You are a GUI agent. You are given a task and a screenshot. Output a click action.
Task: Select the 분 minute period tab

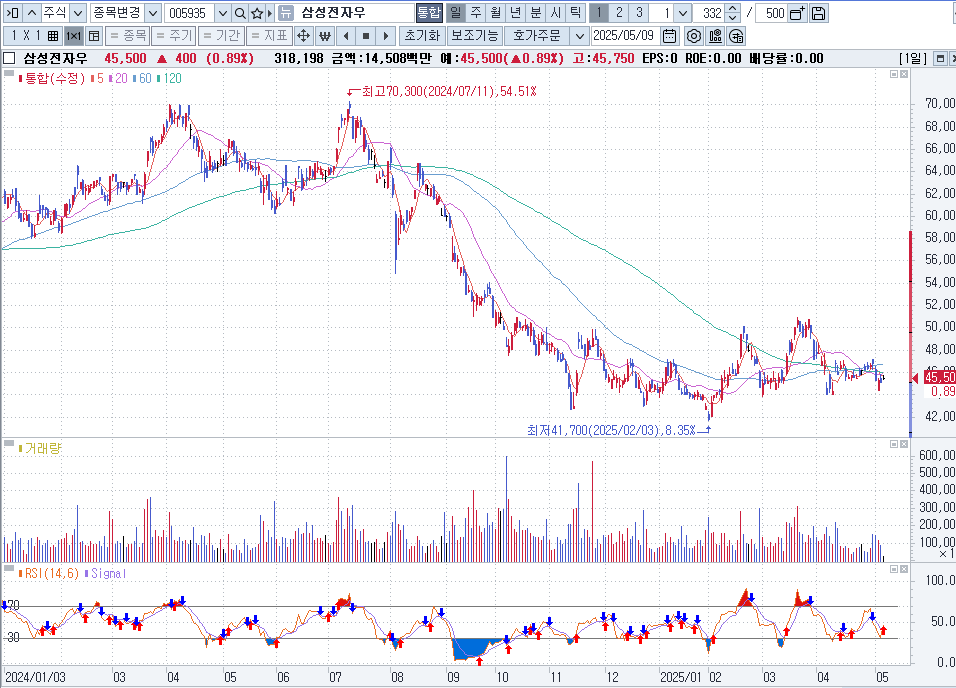click(x=535, y=13)
